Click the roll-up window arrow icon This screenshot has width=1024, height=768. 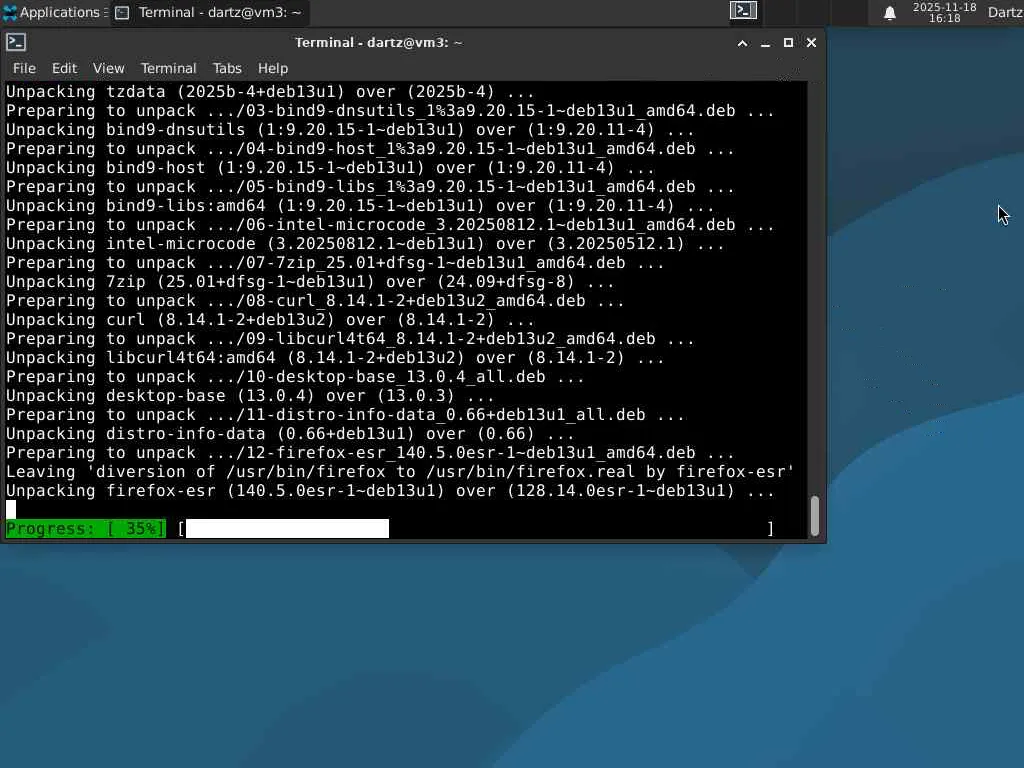pos(743,43)
